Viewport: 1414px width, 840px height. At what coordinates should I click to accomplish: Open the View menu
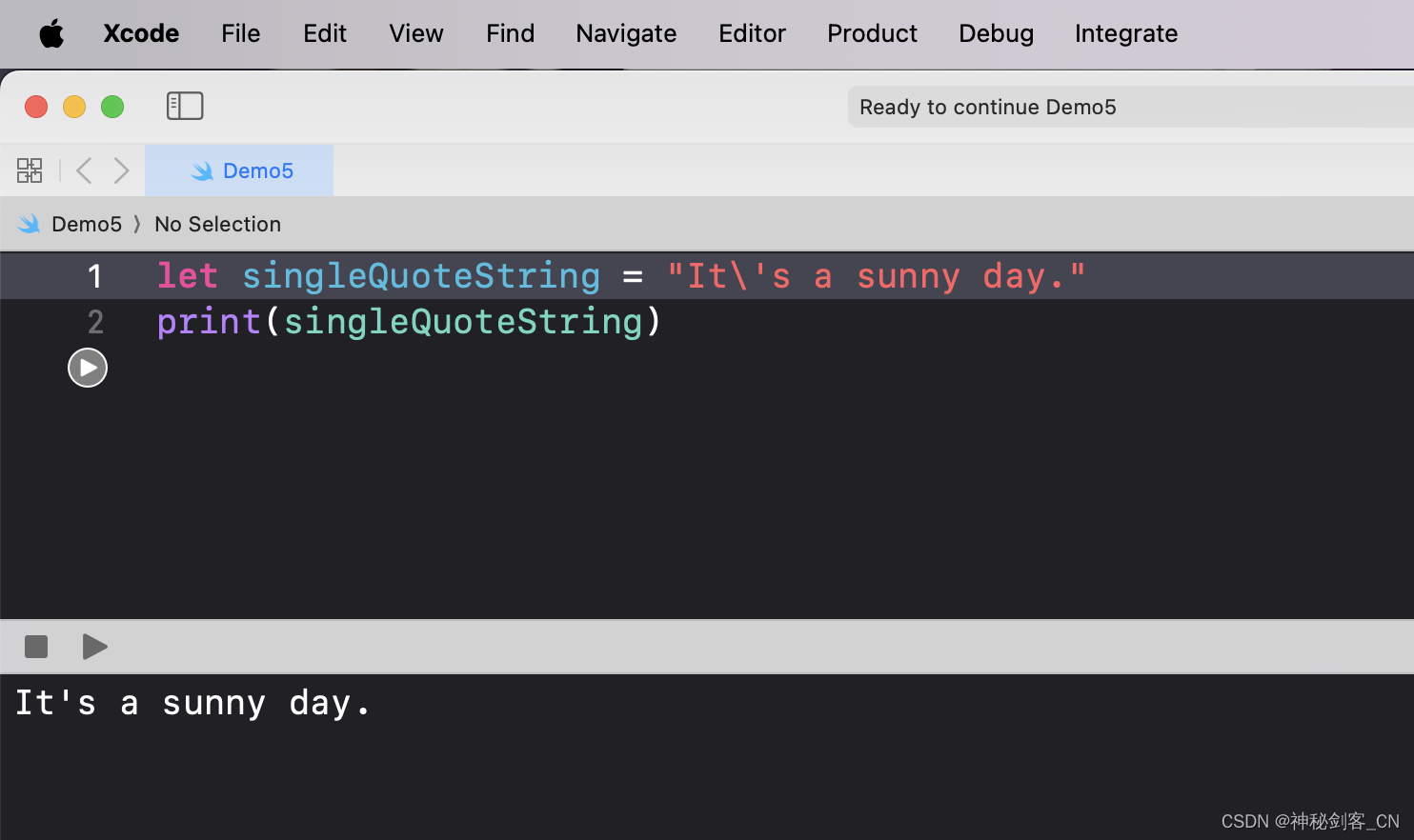(416, 33)
